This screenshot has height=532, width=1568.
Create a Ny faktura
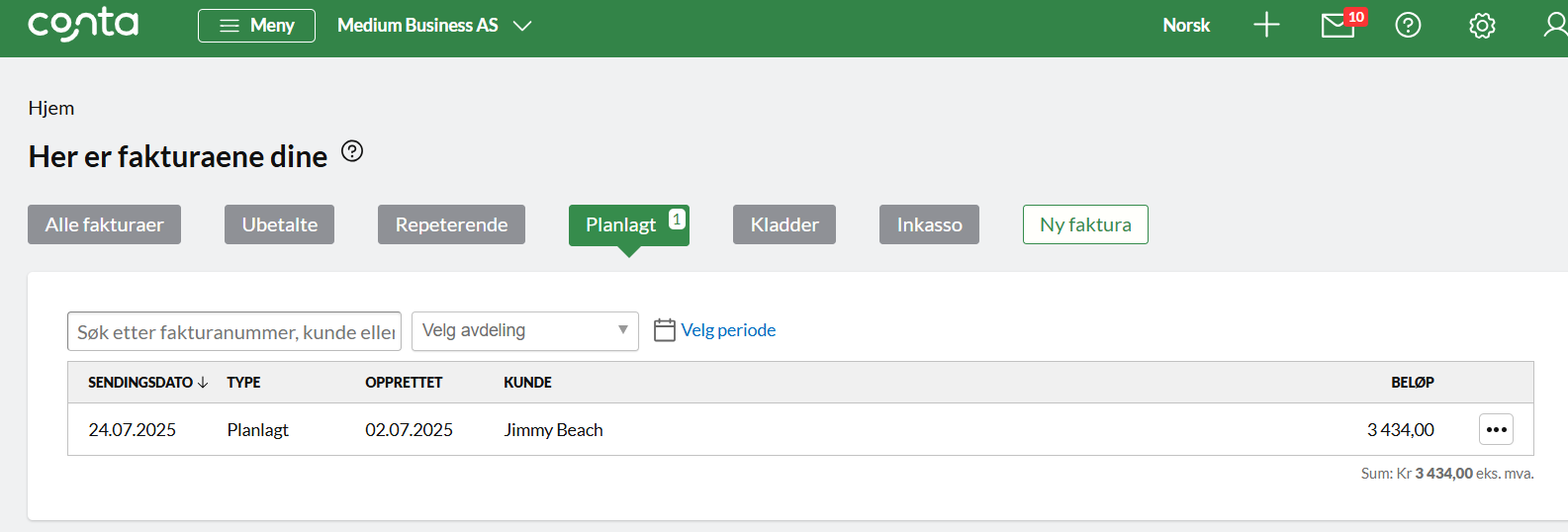click(x=1085, y=224)
